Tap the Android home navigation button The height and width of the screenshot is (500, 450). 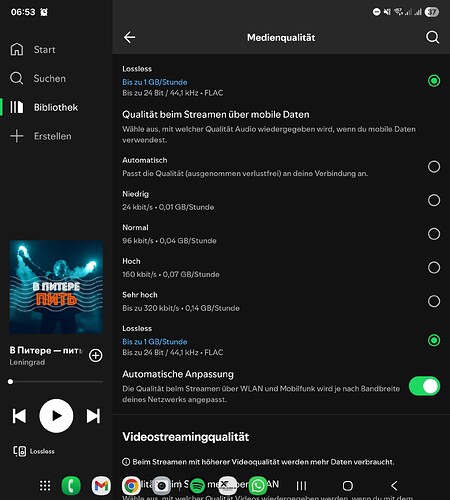pyautogui.click(x=348, y=486)
